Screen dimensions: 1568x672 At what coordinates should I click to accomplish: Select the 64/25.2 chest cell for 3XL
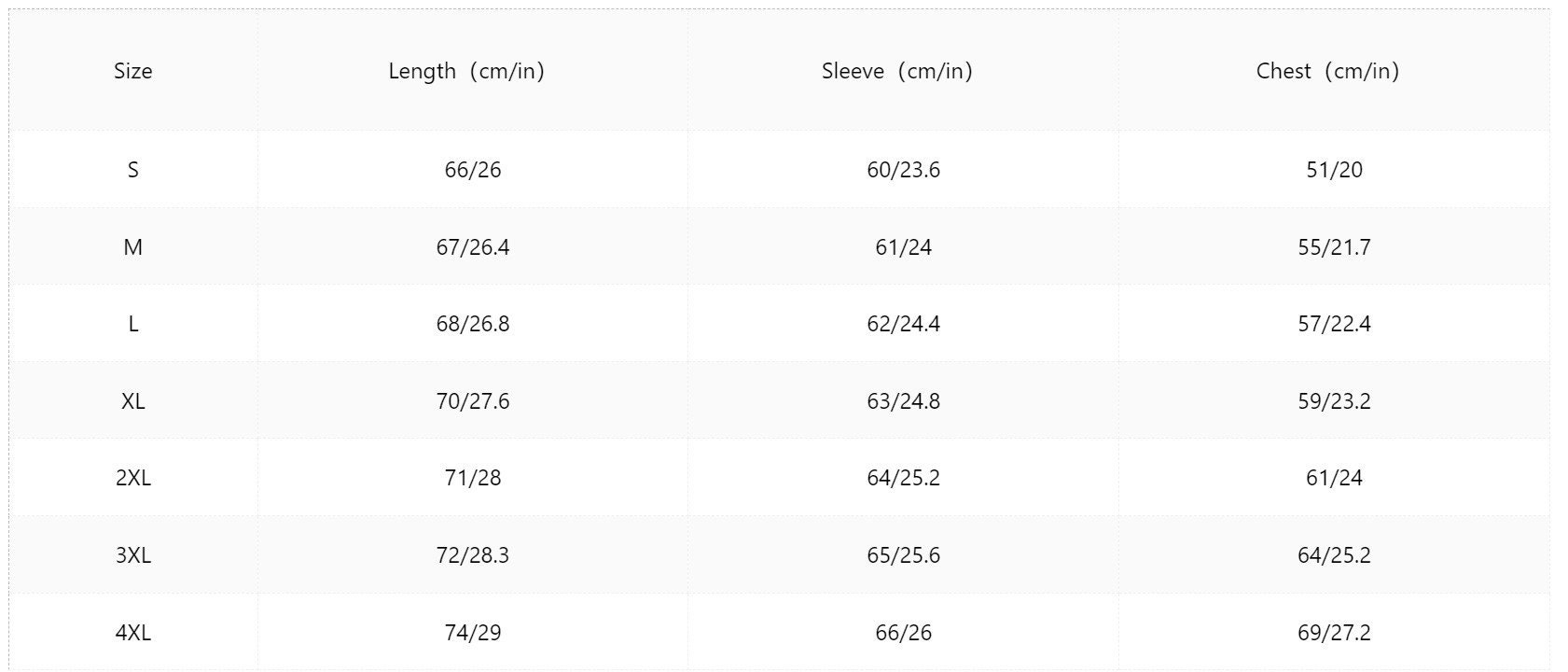[1335, 555]
